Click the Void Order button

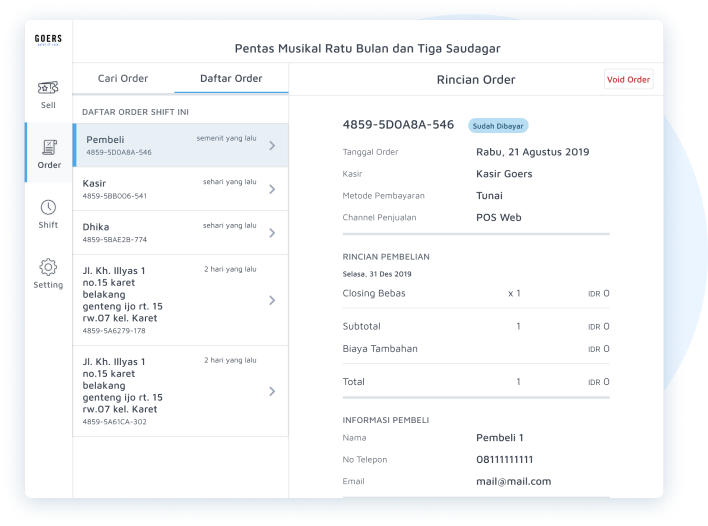[628, 80]
